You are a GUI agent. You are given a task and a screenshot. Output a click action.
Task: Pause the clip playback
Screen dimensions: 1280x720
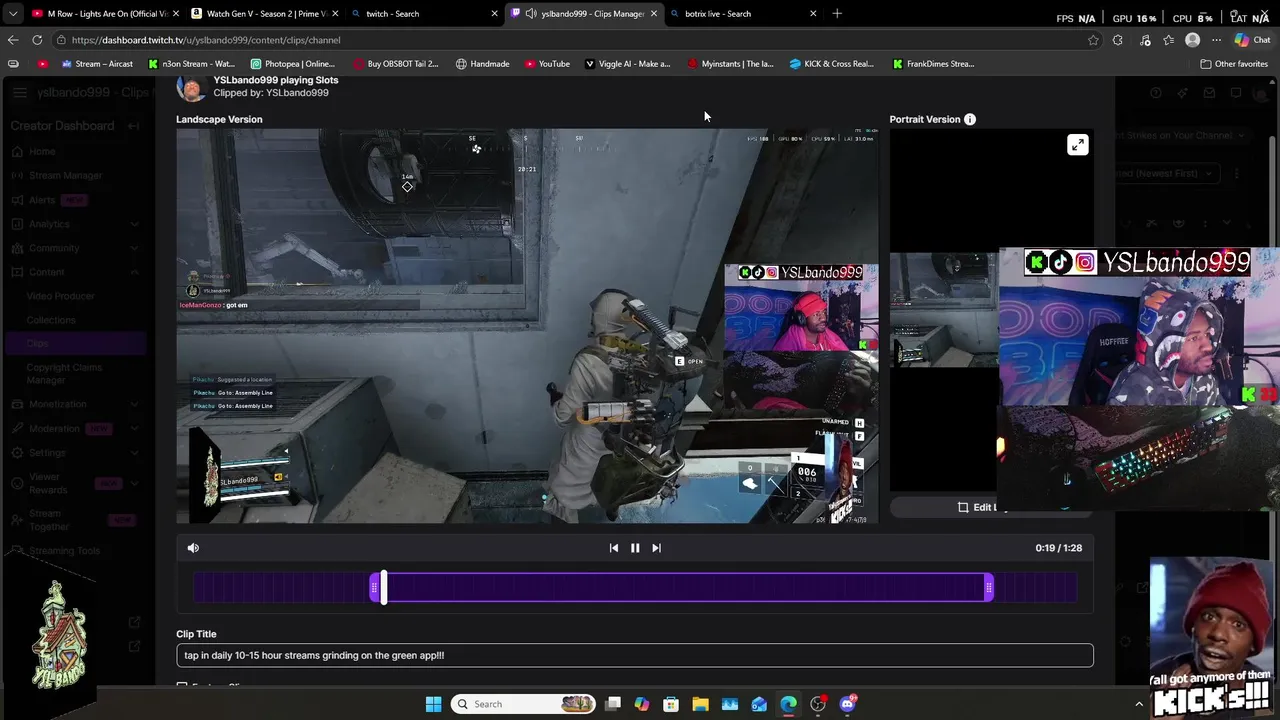(x=635, y=548)
